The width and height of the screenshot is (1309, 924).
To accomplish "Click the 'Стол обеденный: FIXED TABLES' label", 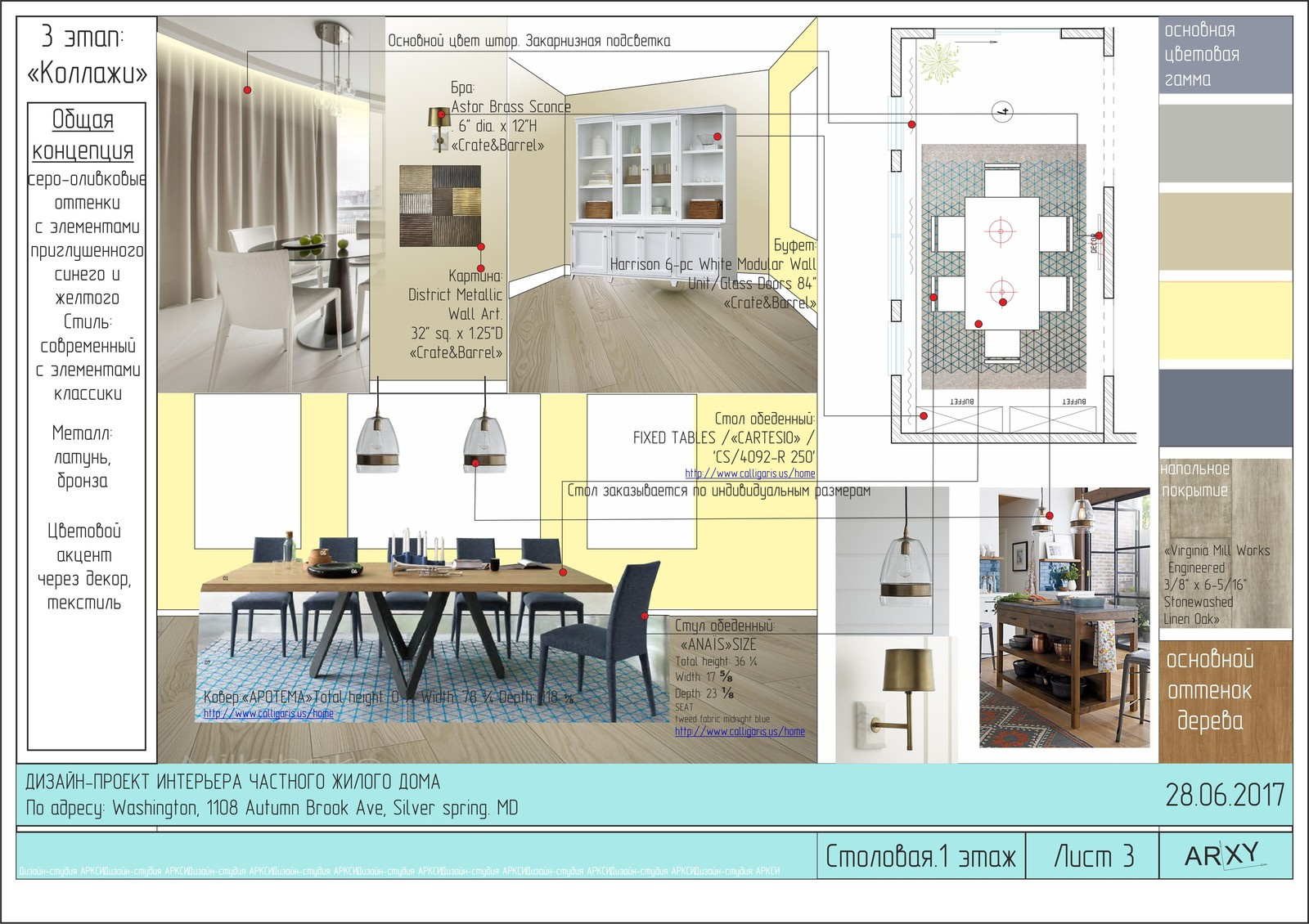I will [x=724, y=437].
